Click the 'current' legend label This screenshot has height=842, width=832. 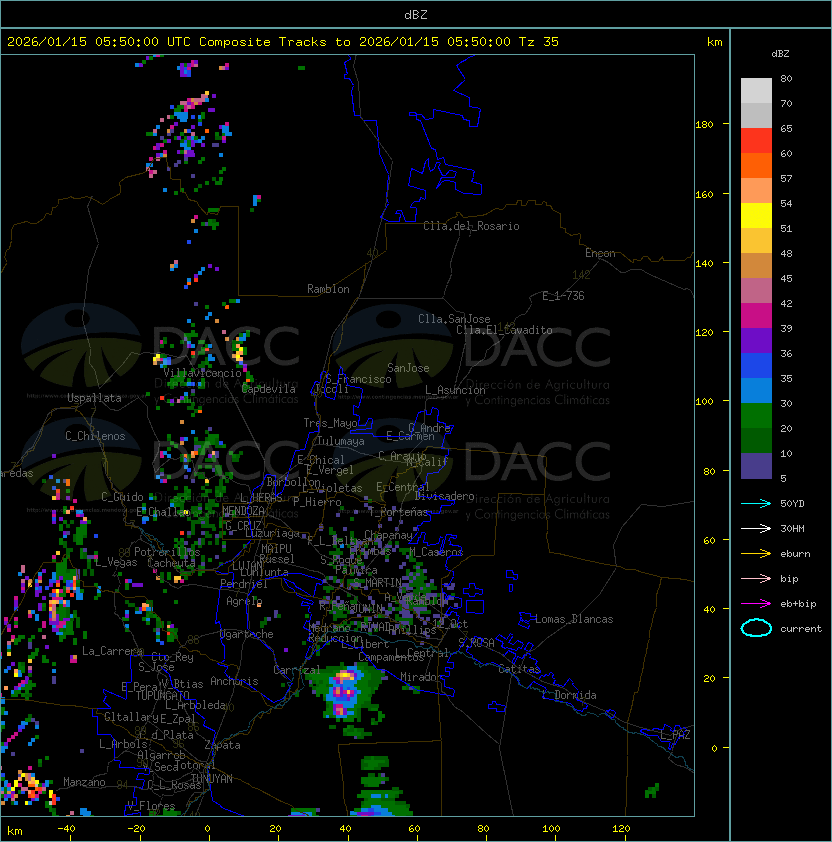pyautogui.click(x=801, y=628)
